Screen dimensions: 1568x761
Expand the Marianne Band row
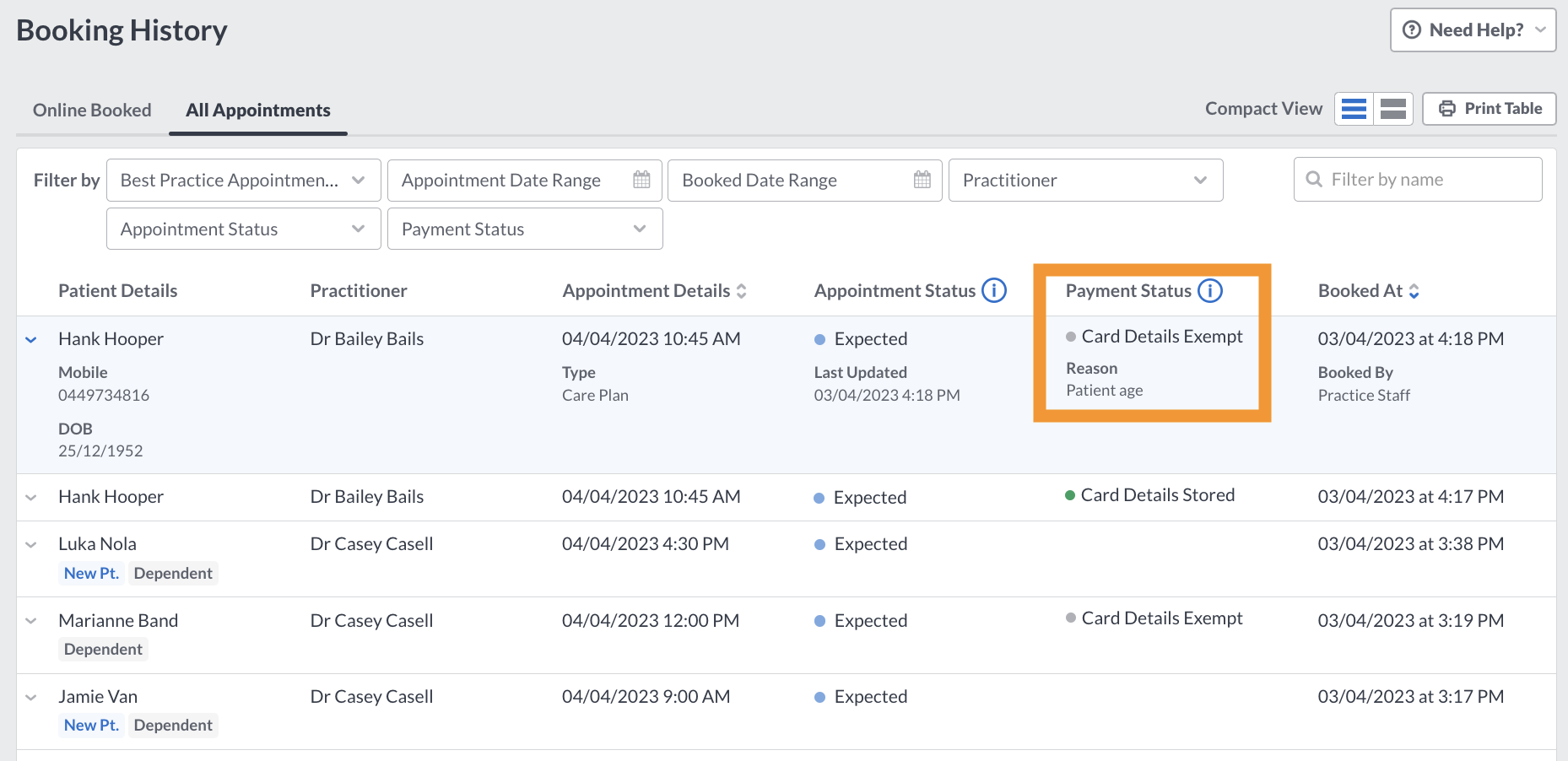coord(31,621)
